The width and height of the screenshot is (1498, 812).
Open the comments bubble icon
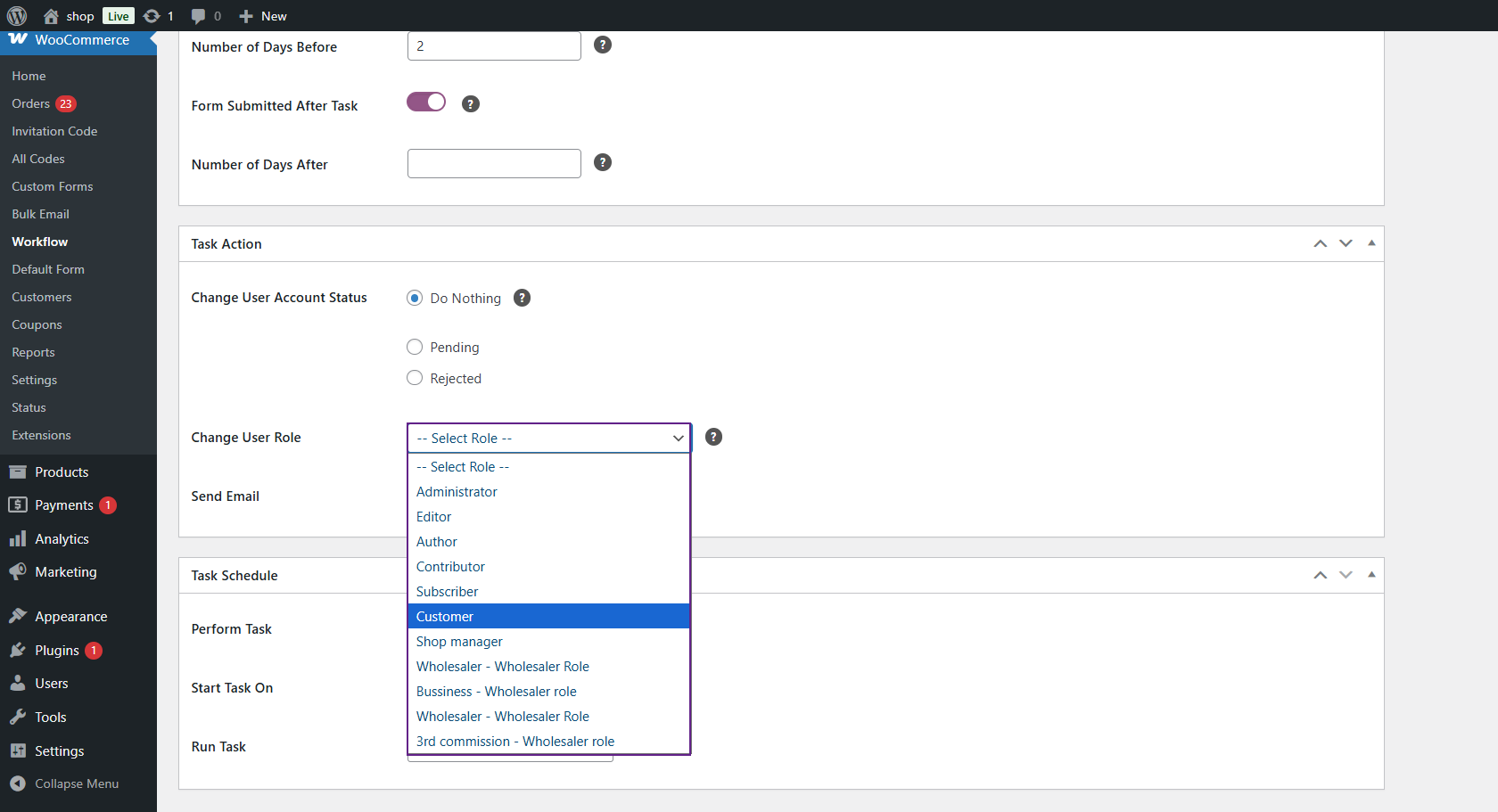click(x=198, y=16)
